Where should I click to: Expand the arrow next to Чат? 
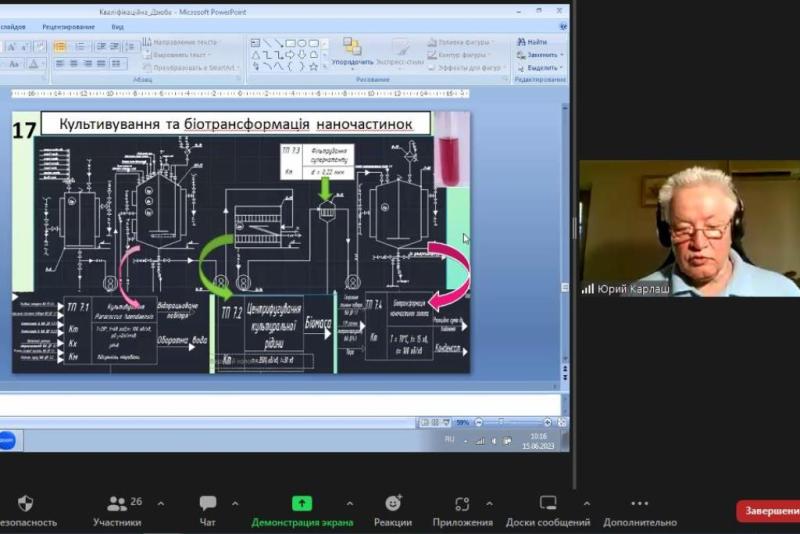click(235, 503)
